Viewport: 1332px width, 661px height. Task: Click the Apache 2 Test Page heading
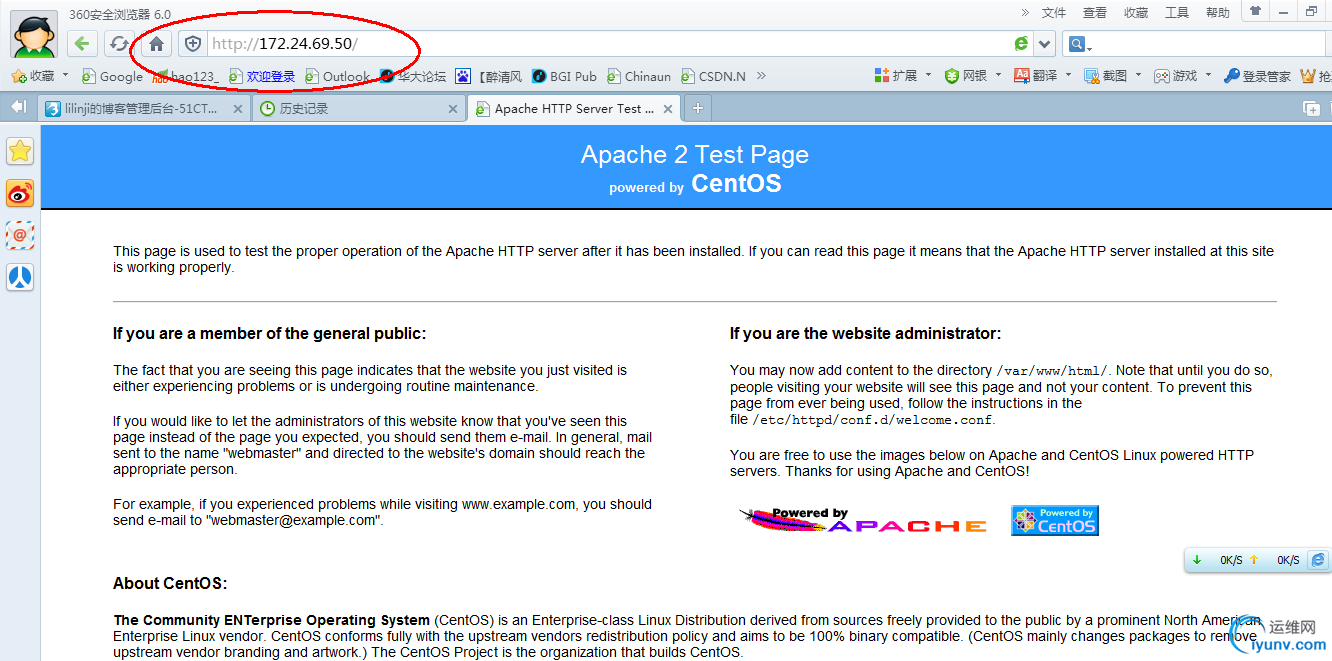click(695, 155)
